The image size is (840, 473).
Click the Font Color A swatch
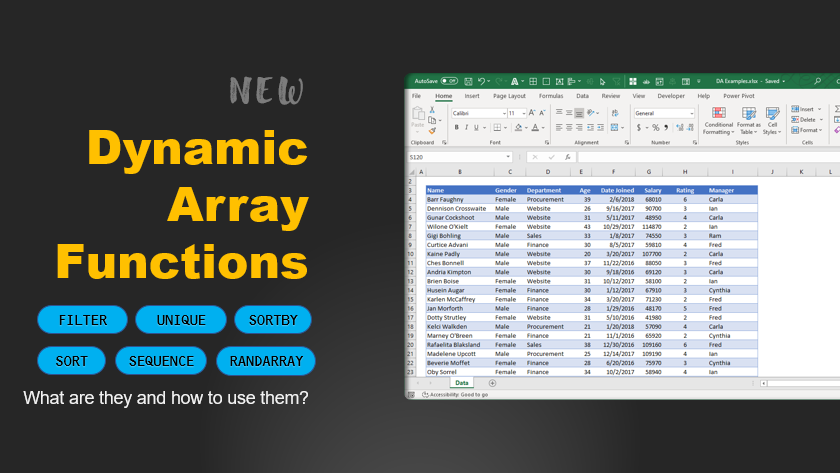(535, 127)
